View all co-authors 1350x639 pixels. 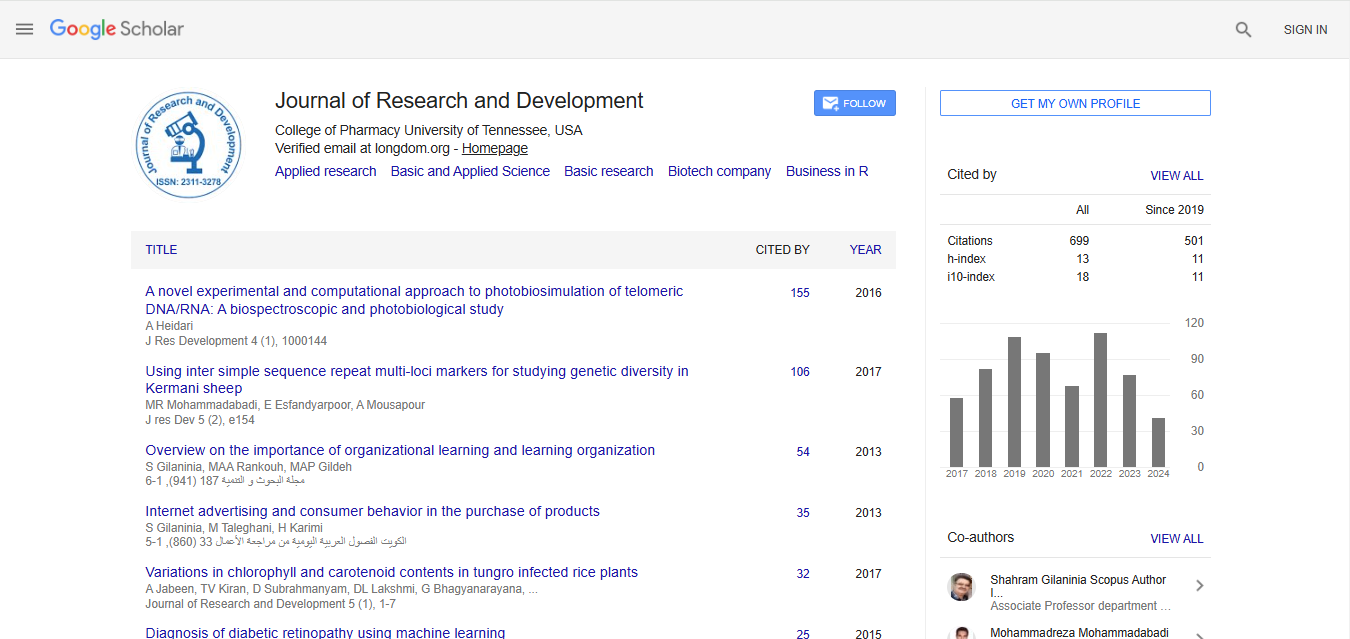click(x=1176, y=538)
